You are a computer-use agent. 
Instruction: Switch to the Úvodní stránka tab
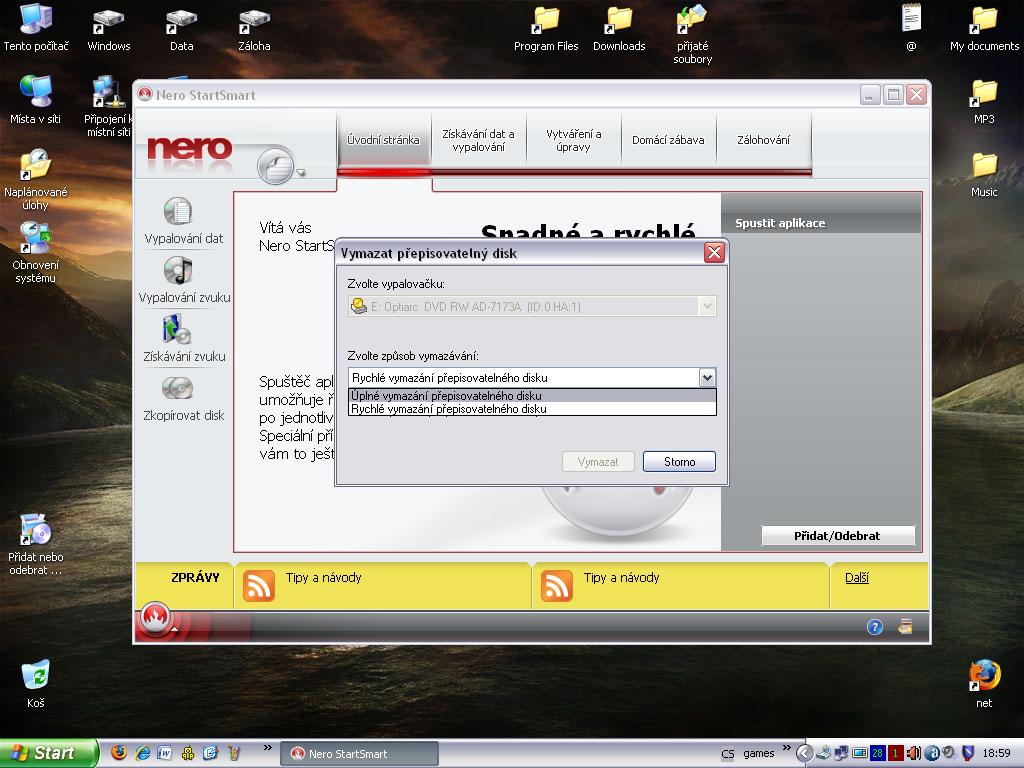[383, 140]
